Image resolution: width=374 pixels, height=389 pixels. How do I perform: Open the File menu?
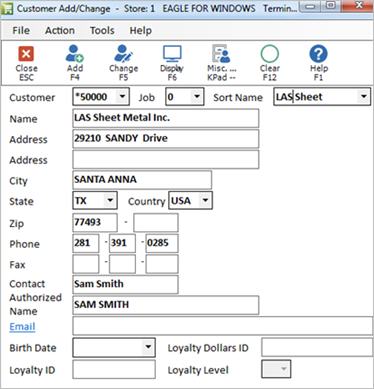tap(21, 30)
